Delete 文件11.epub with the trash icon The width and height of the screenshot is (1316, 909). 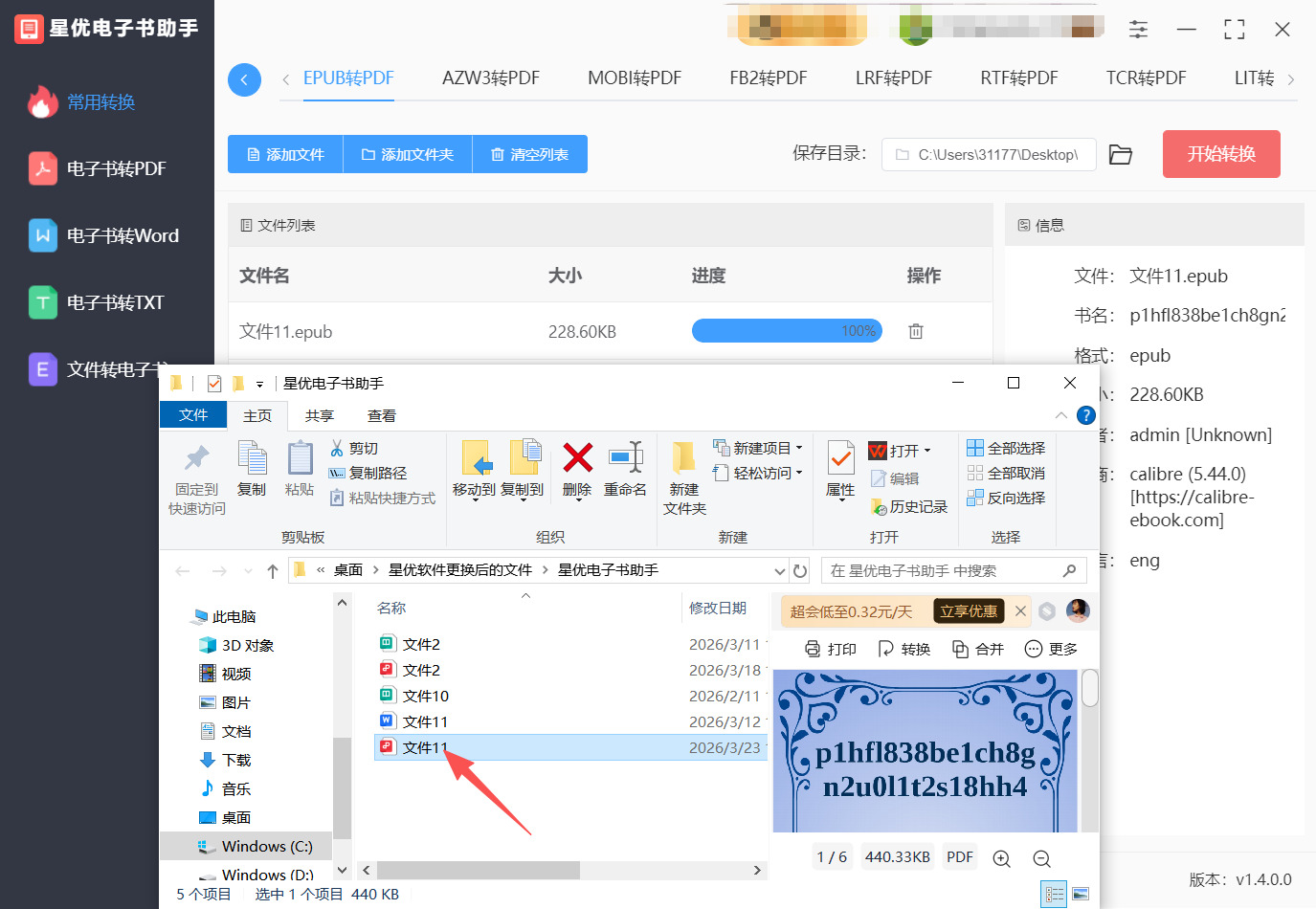(916, 331)
